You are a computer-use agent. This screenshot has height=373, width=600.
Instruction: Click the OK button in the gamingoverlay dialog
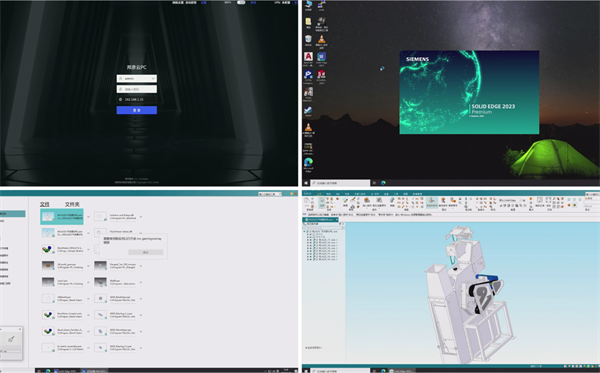(145, 252)
